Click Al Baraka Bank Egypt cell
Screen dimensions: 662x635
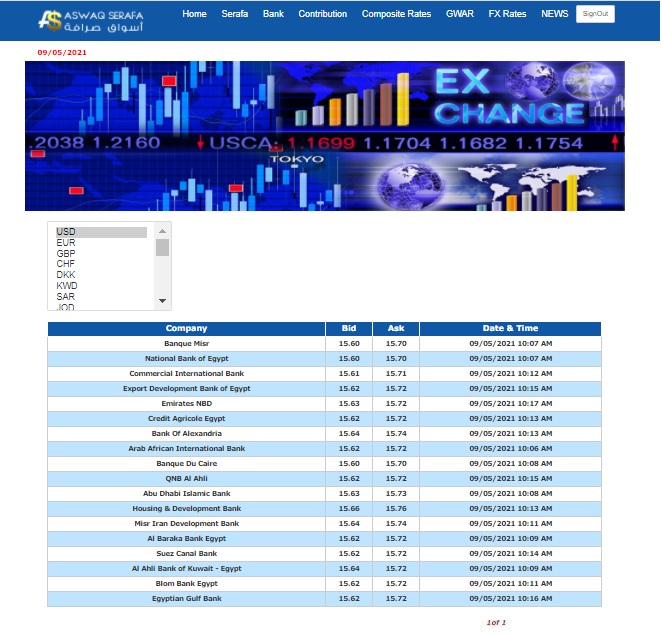pyautogui.click(x=187, y=539)
